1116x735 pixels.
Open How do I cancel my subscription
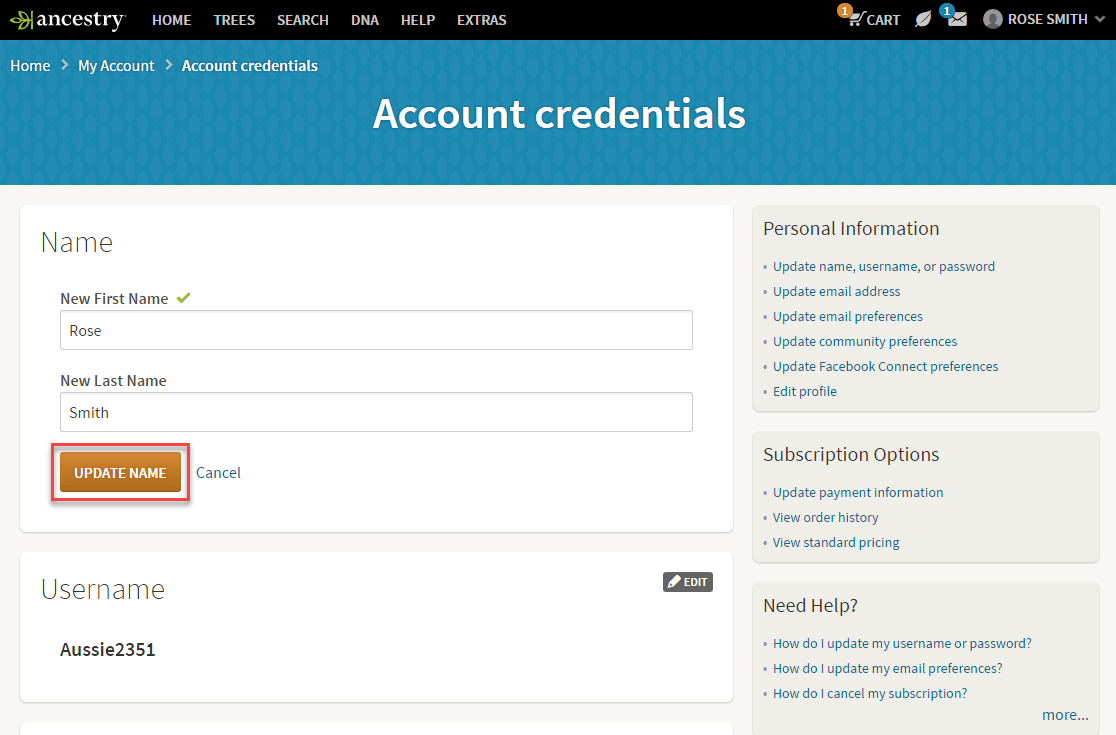point(870,694)
